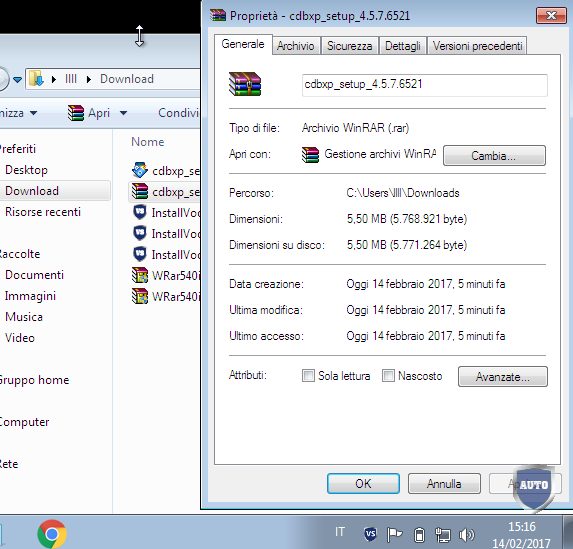This screenshot has width=573, height=549.
Task: Select Computer in Explorer sidebar
Action: (x=24, y=422)
